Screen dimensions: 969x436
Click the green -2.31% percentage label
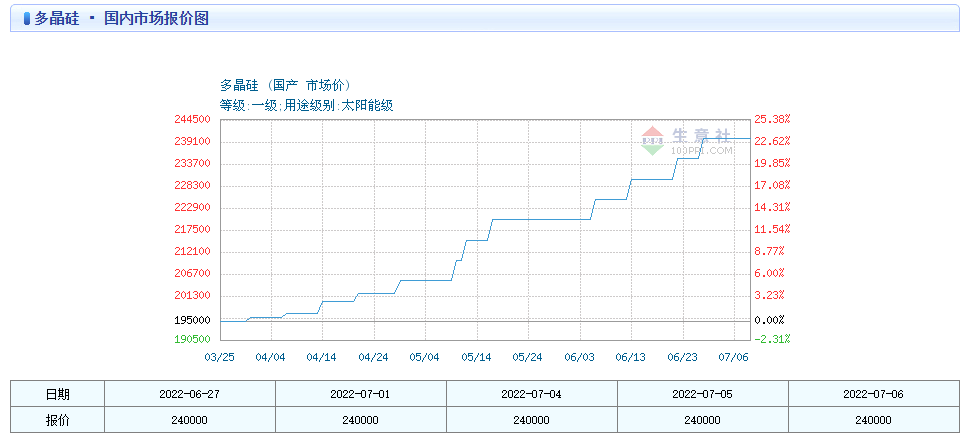point(772,339)
